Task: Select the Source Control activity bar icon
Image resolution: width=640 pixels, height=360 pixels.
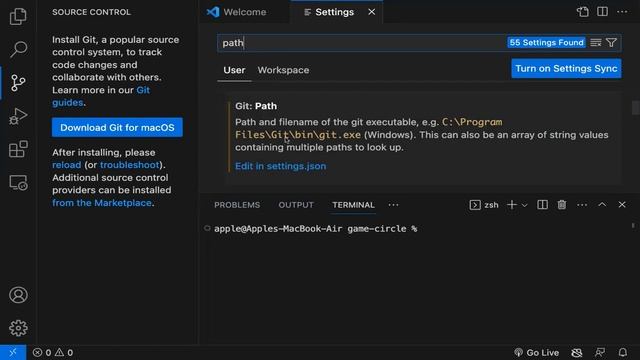Action: (x=18, y=83)
